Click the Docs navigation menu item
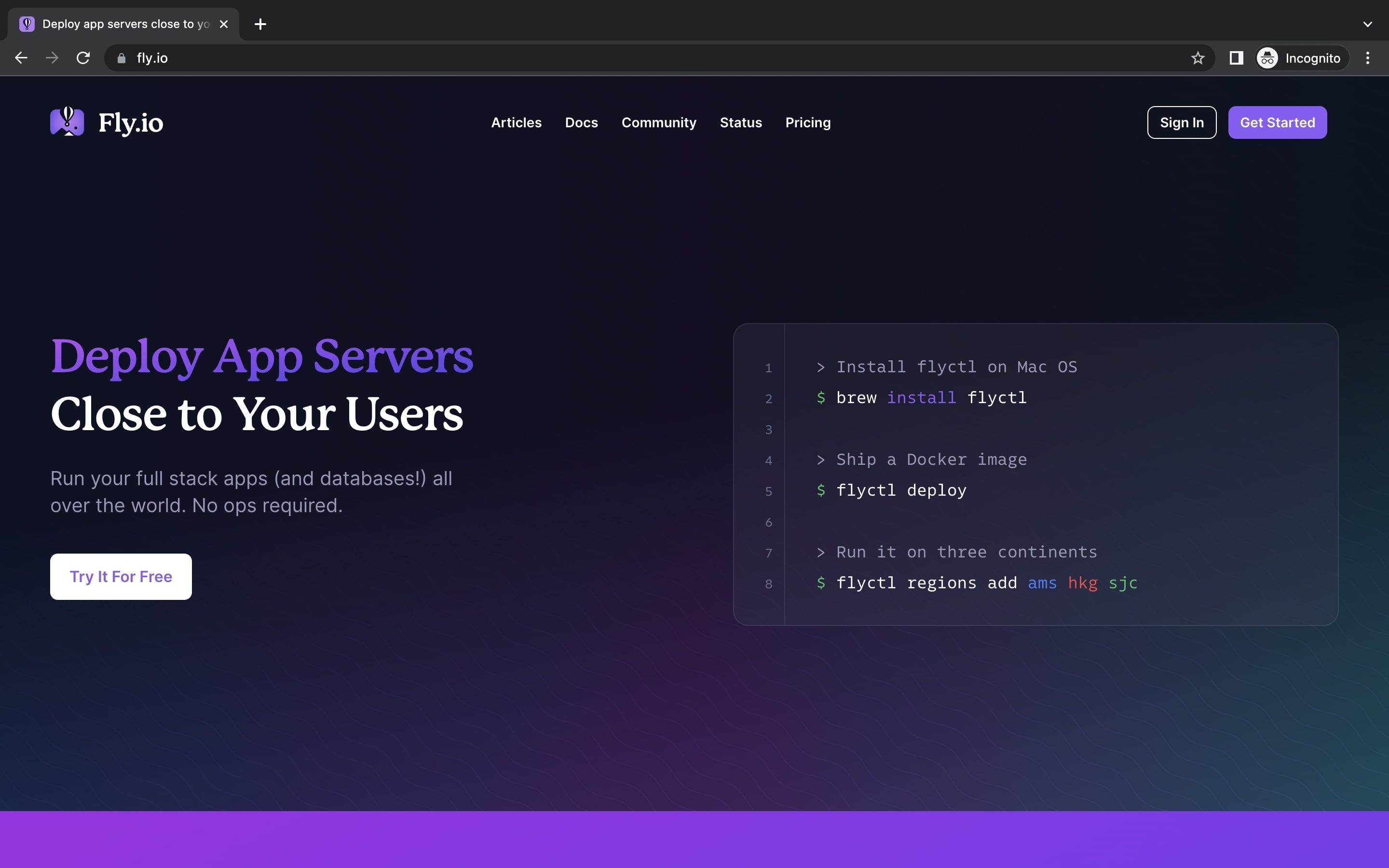Viewport: 1389px width, 868px height. pos(581,122)
